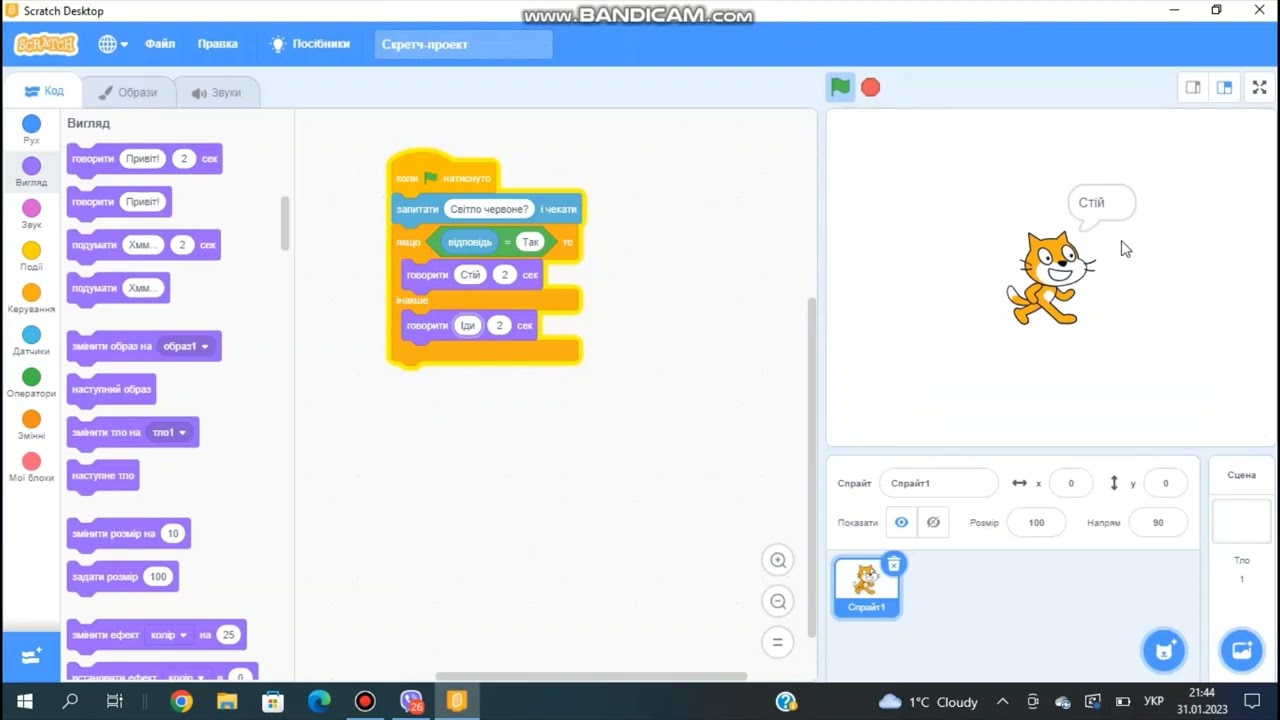Click the Стій text in say block
1280x720 pixels.
[470, 275]
